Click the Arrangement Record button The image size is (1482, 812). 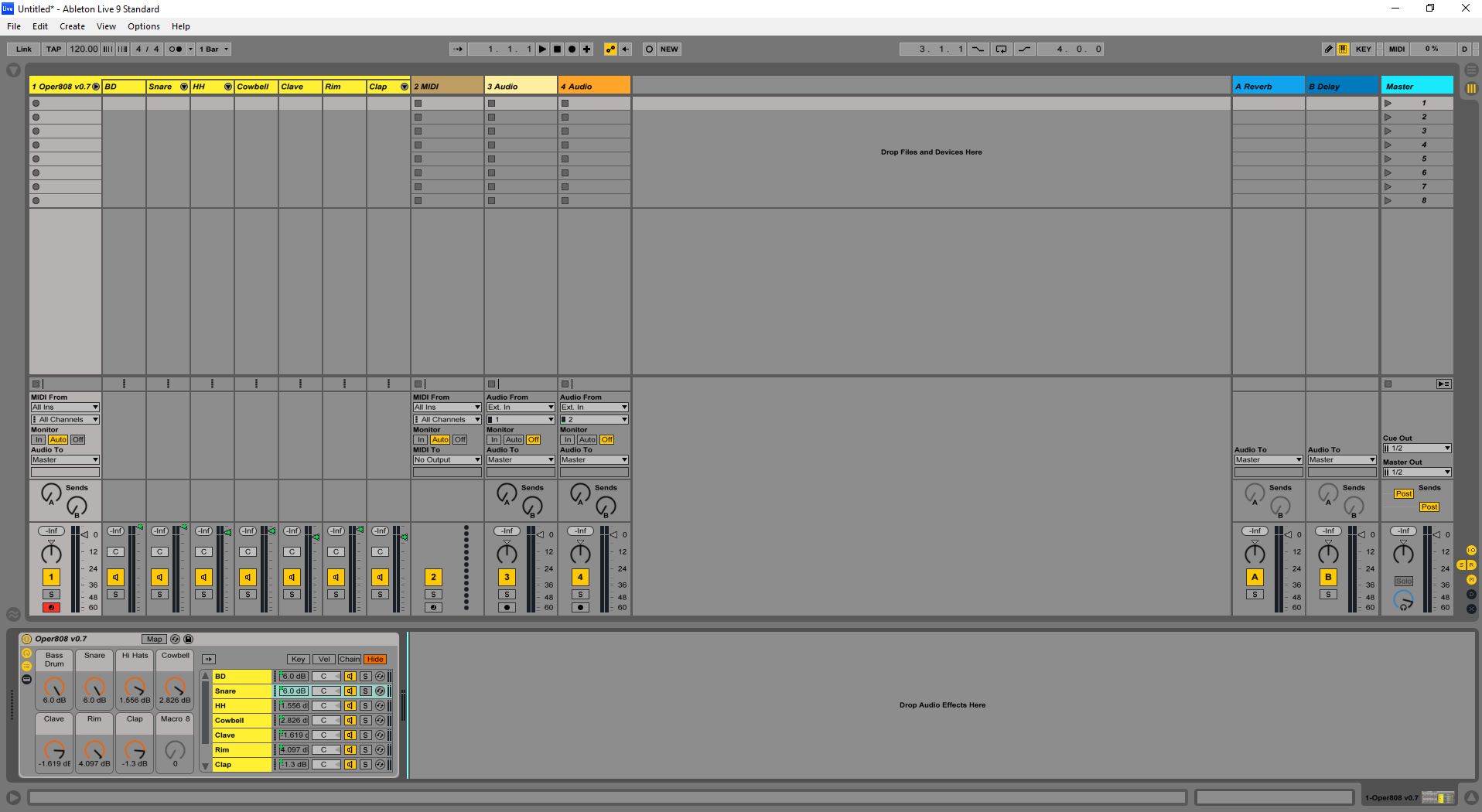tap(572, 49)
